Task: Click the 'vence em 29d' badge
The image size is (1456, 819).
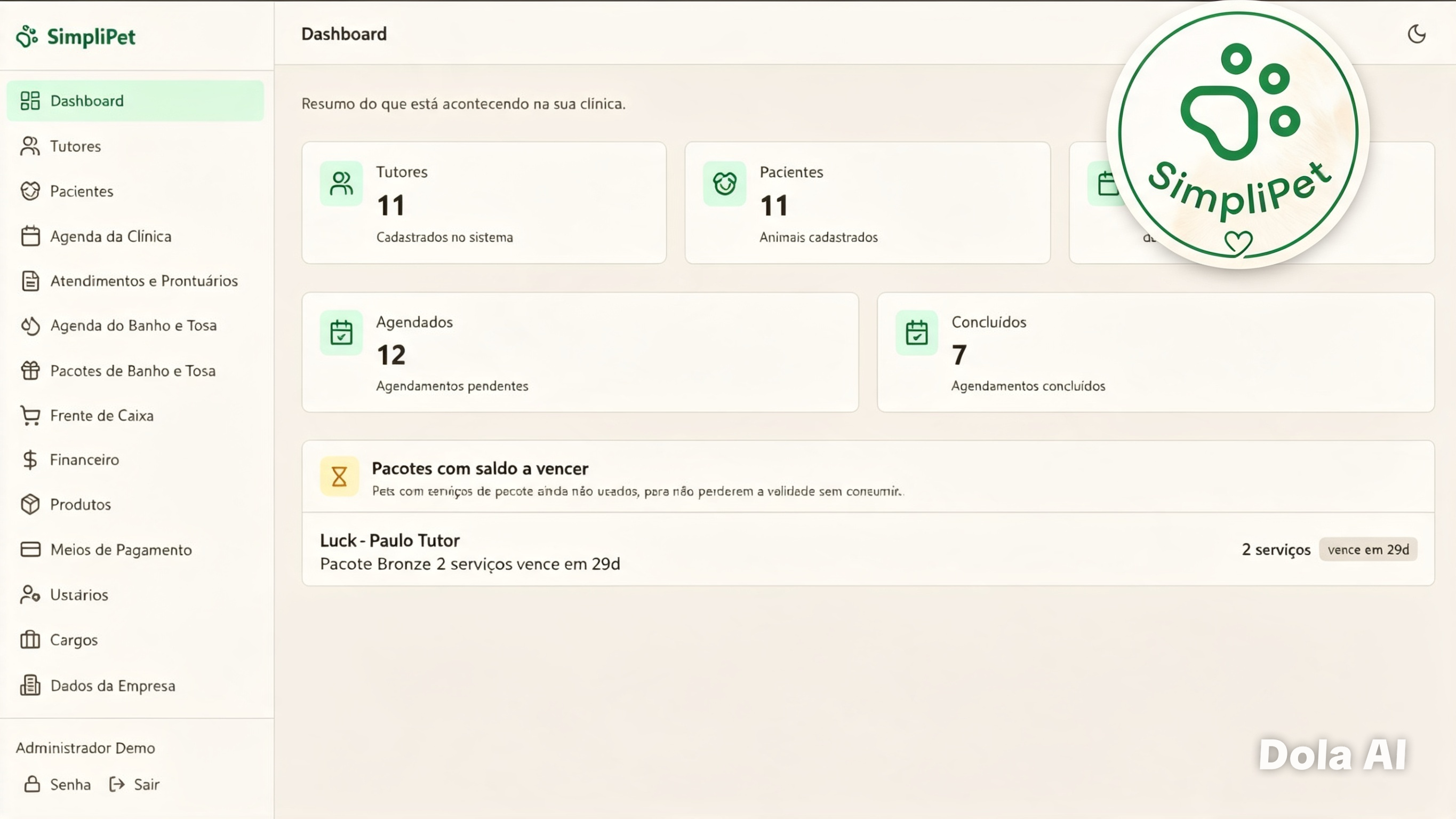Action: [x=1369, y=549]
